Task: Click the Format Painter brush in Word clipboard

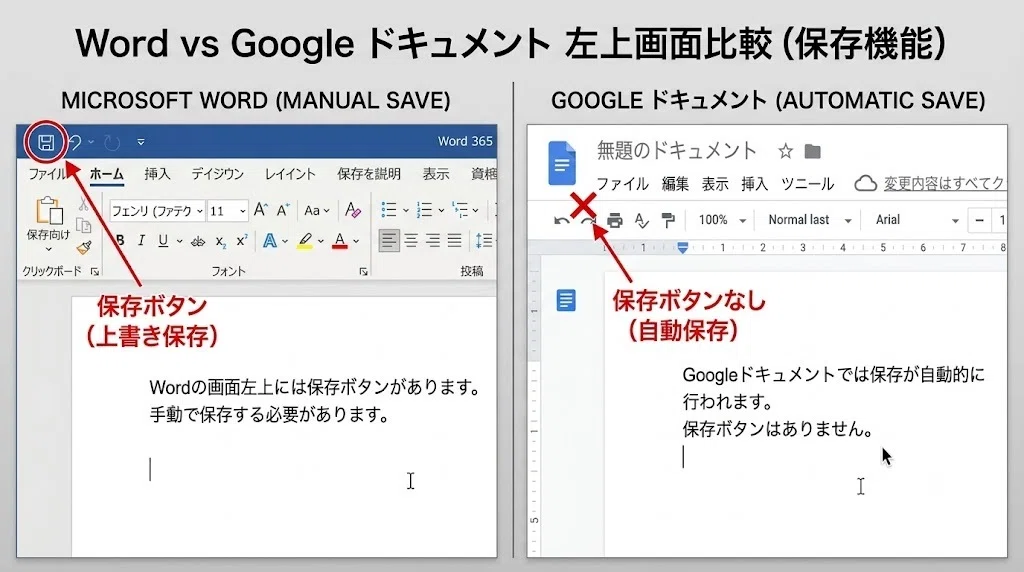Action: pyautogui.click(x=84, y=247)
